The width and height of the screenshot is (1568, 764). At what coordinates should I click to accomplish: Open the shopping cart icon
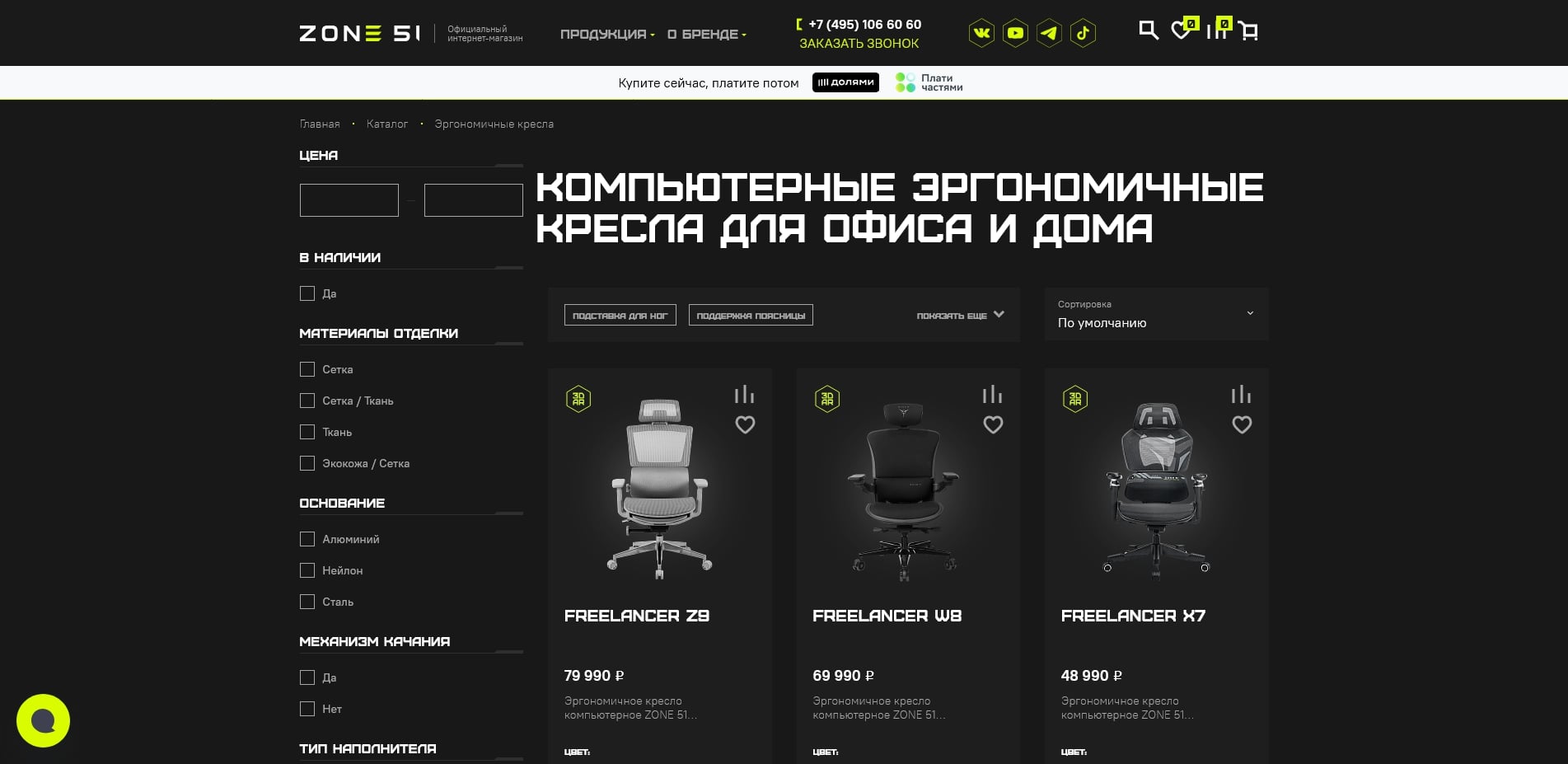(1249, 31)
